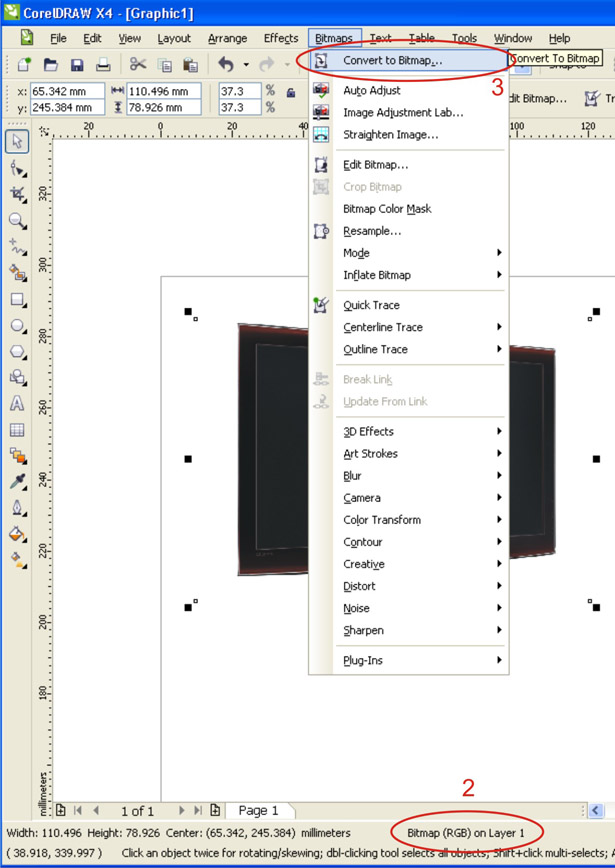This screenshot has width=615, height=868.
Task: Click the ruler origin icon at rulers' corner
Action: [x=43, y=131]
